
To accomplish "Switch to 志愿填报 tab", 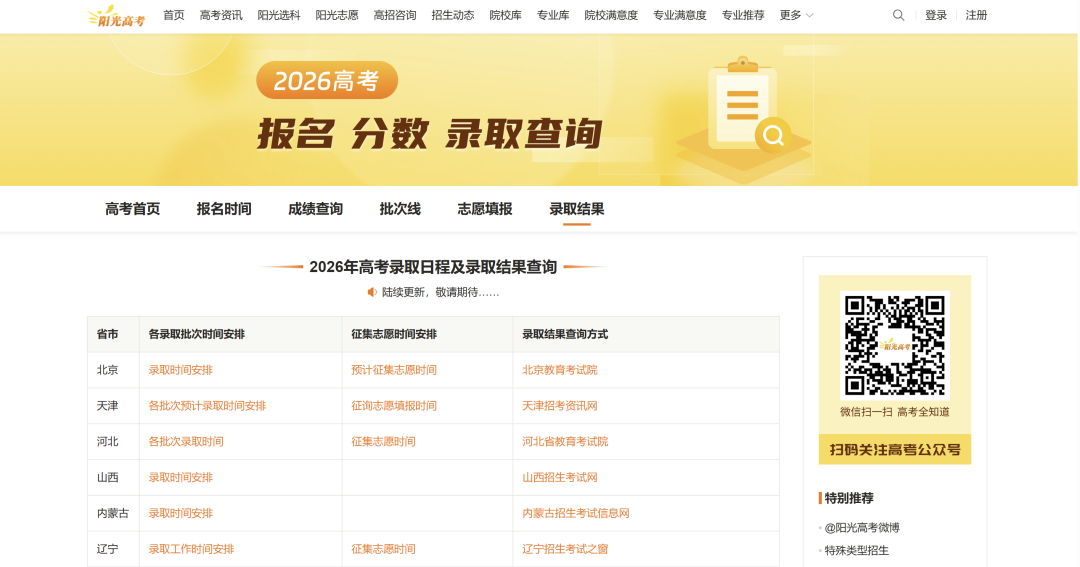I will pos(485,209).
